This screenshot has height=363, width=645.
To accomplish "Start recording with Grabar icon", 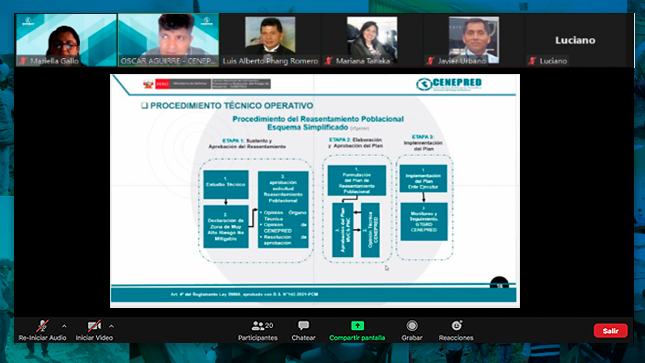I will (412, 326).
